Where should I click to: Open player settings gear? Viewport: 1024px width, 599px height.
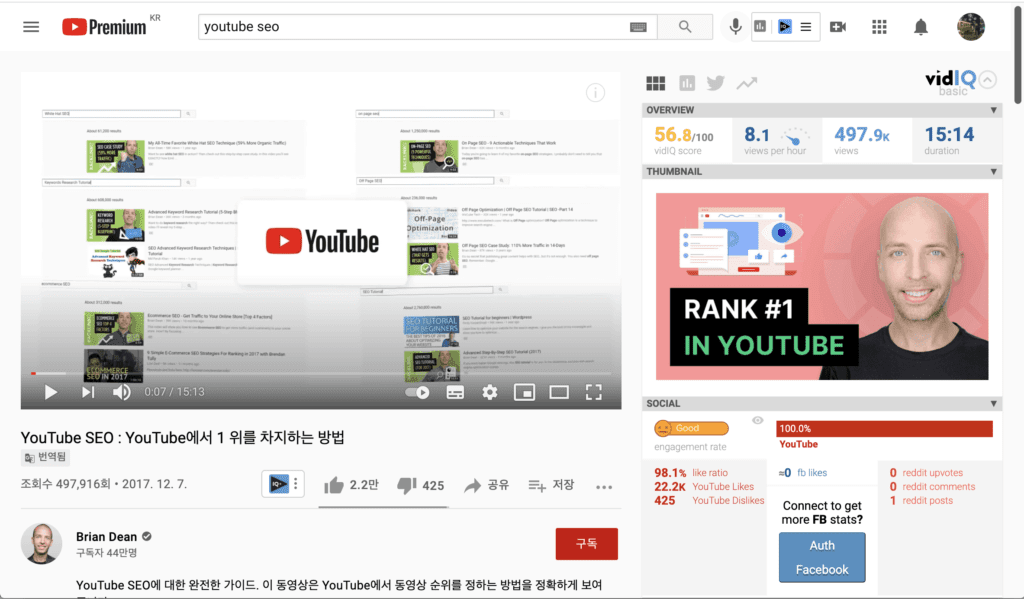490,392
